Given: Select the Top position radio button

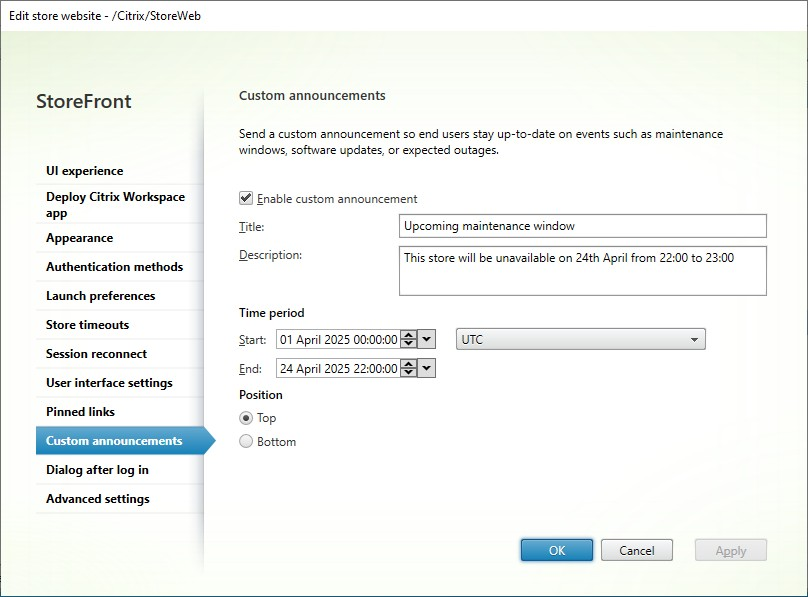Looking at the screenshot, I should point(246,418).
